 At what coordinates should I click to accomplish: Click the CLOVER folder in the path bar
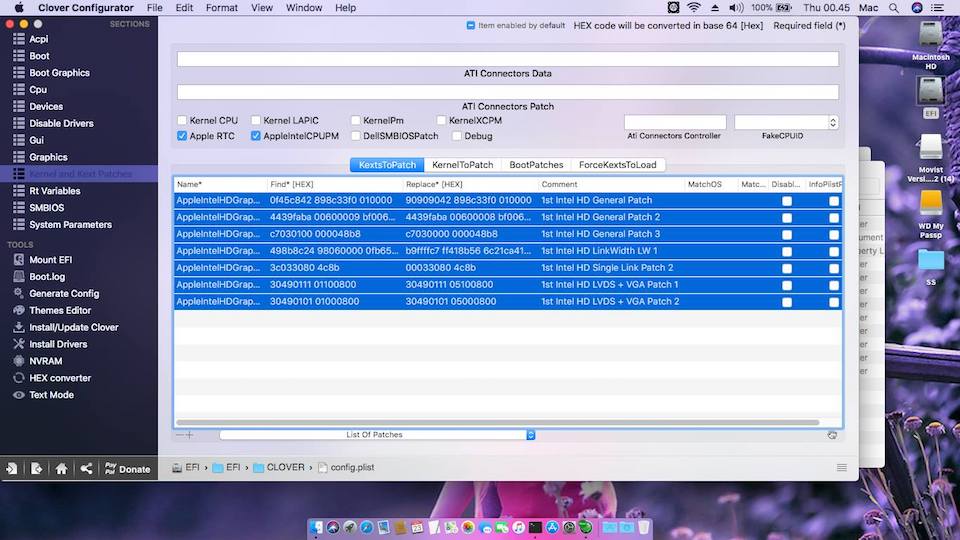point(279,467)
